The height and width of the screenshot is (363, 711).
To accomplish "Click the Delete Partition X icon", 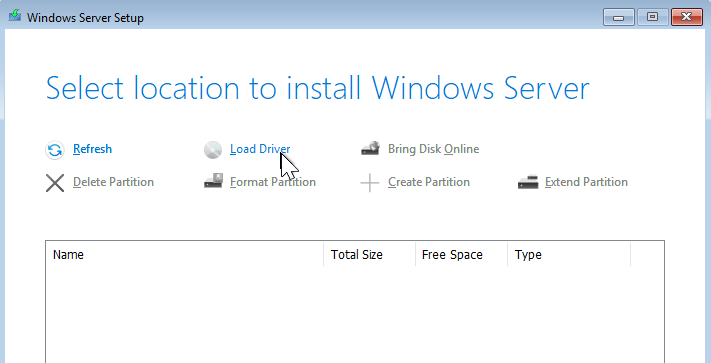I will pos(55,183).
